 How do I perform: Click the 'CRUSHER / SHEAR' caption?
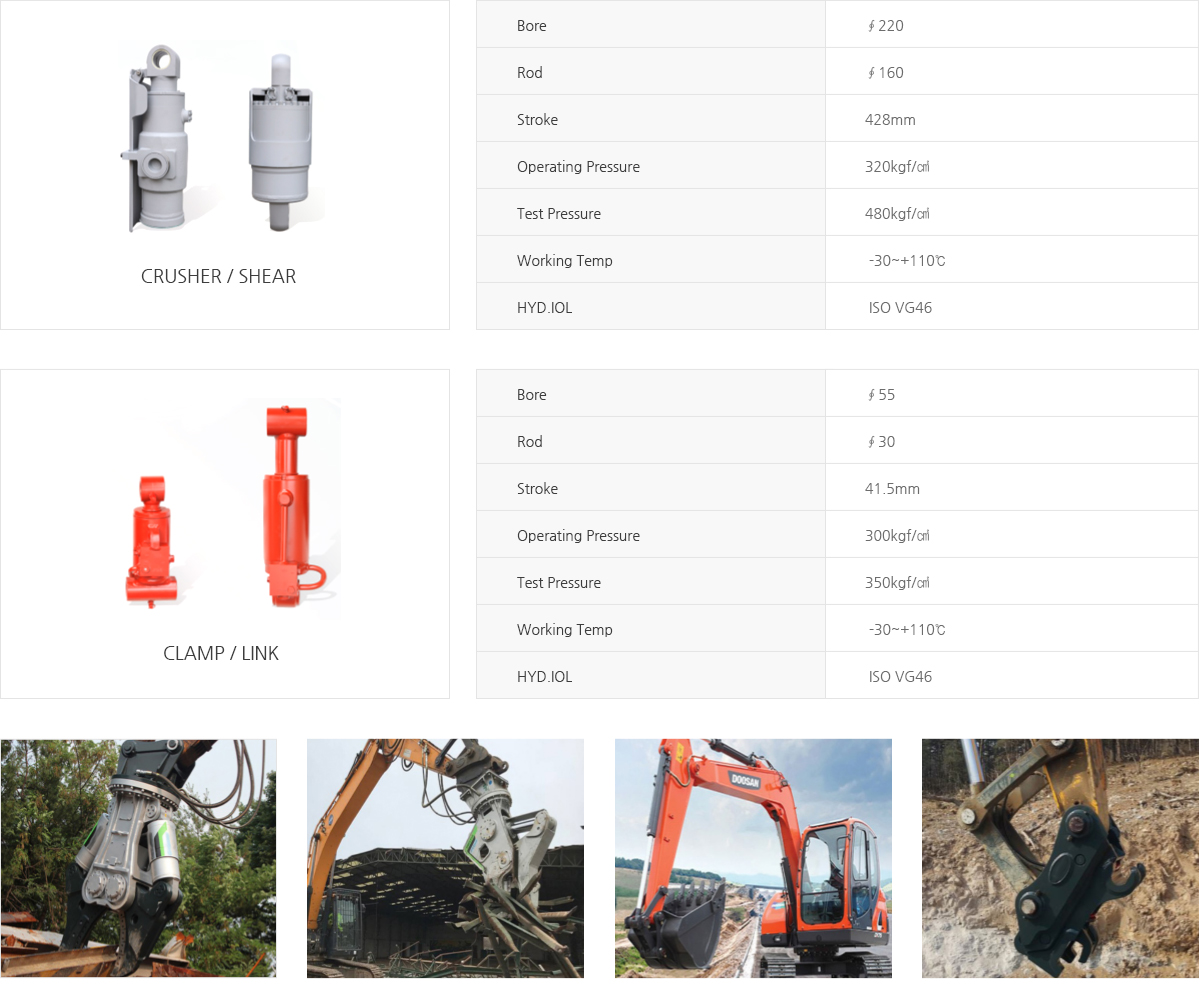(x=219, y=276)
